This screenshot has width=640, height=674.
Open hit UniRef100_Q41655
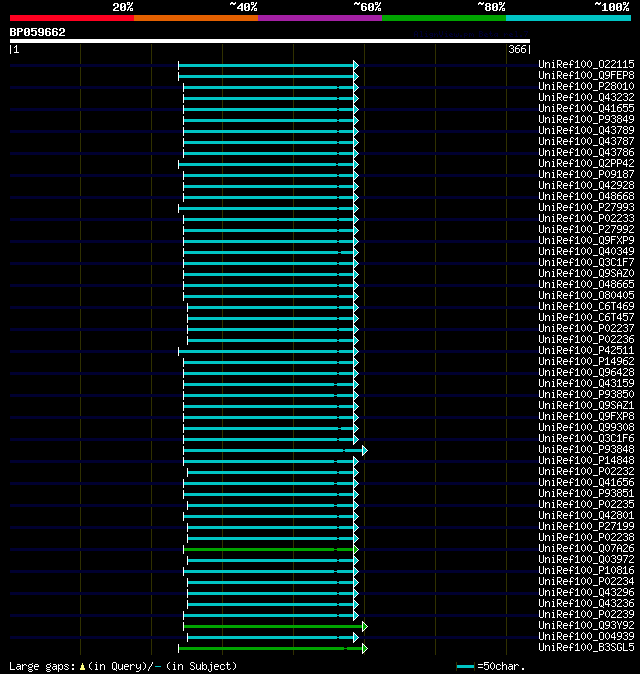click(586, 108)
